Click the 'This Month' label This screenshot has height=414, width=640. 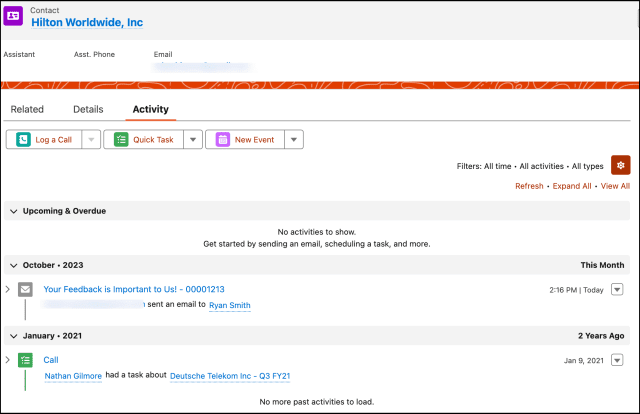602,265
